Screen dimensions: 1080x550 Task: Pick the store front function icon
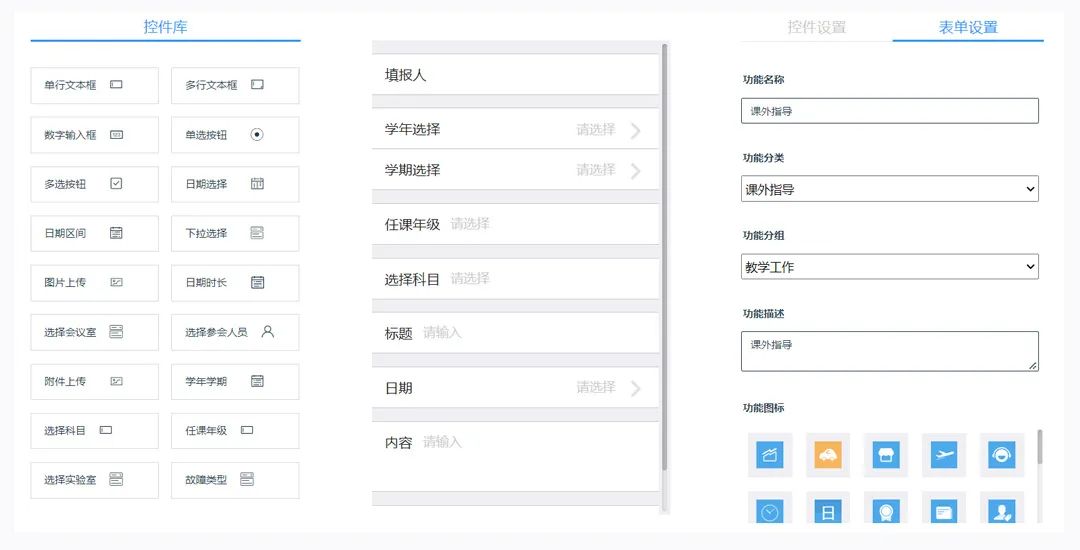point(886,455)
